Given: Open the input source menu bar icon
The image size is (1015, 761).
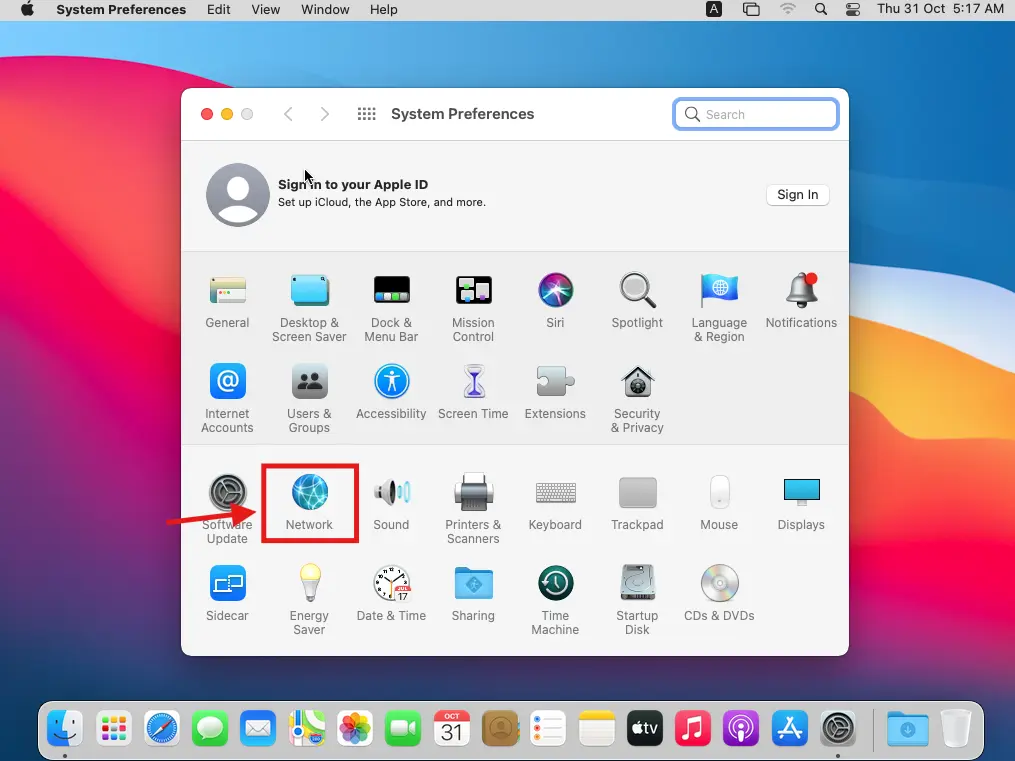Looking at the screenshot, I should click(x=713, y=9).
